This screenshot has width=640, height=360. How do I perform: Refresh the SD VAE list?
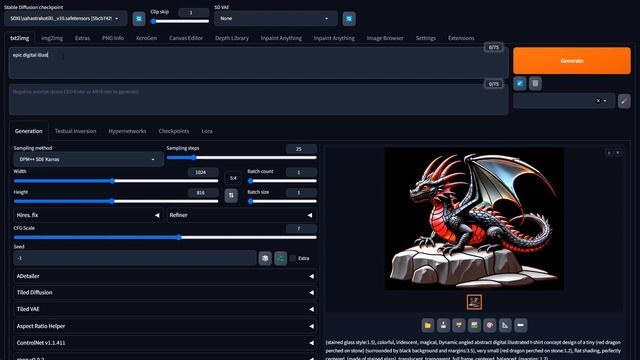[x=349, y=19]
